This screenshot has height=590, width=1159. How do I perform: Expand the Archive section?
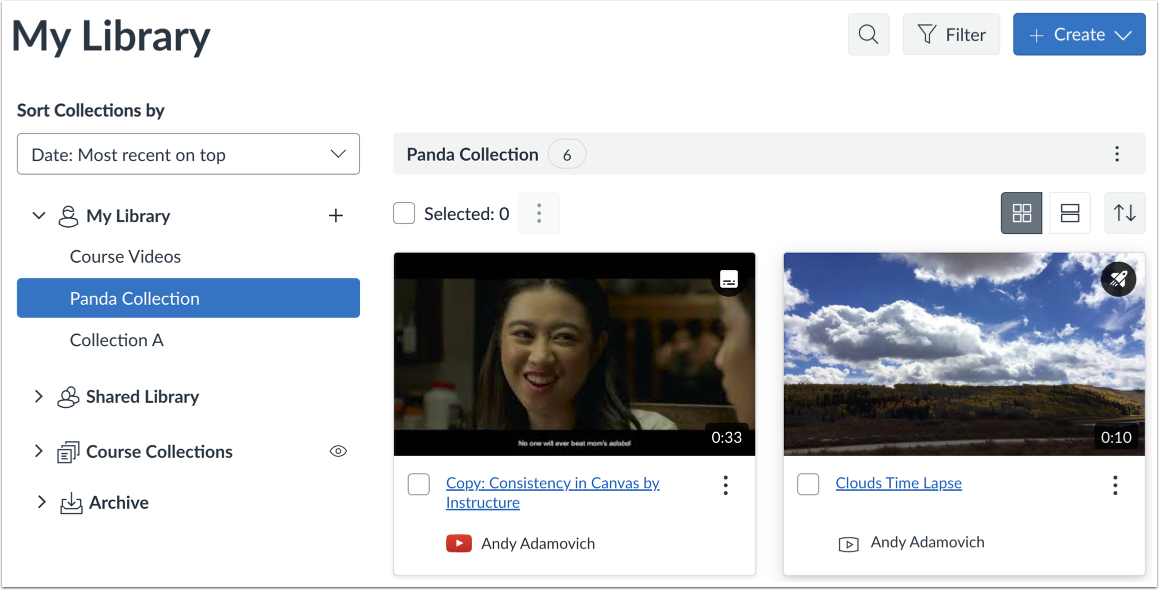pos(40,502)
